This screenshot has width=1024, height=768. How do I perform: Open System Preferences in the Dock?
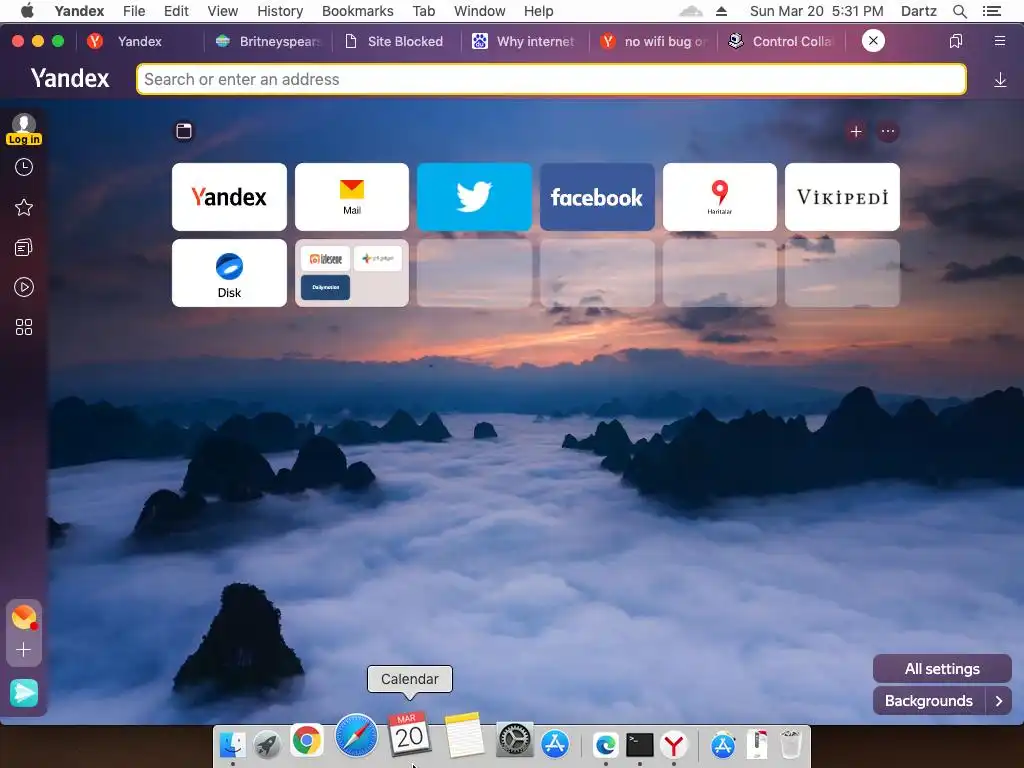(515, 740)
